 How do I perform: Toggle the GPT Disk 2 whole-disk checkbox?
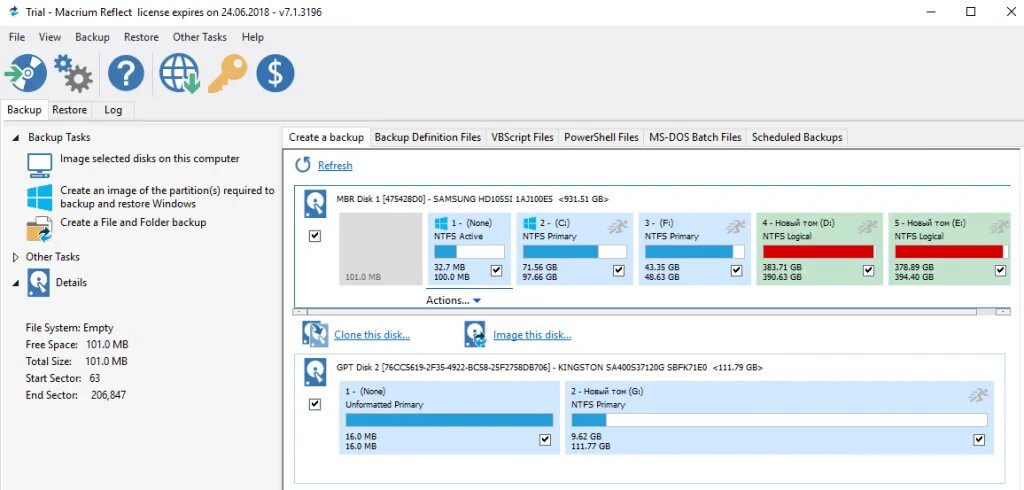(x=315, y=405)
